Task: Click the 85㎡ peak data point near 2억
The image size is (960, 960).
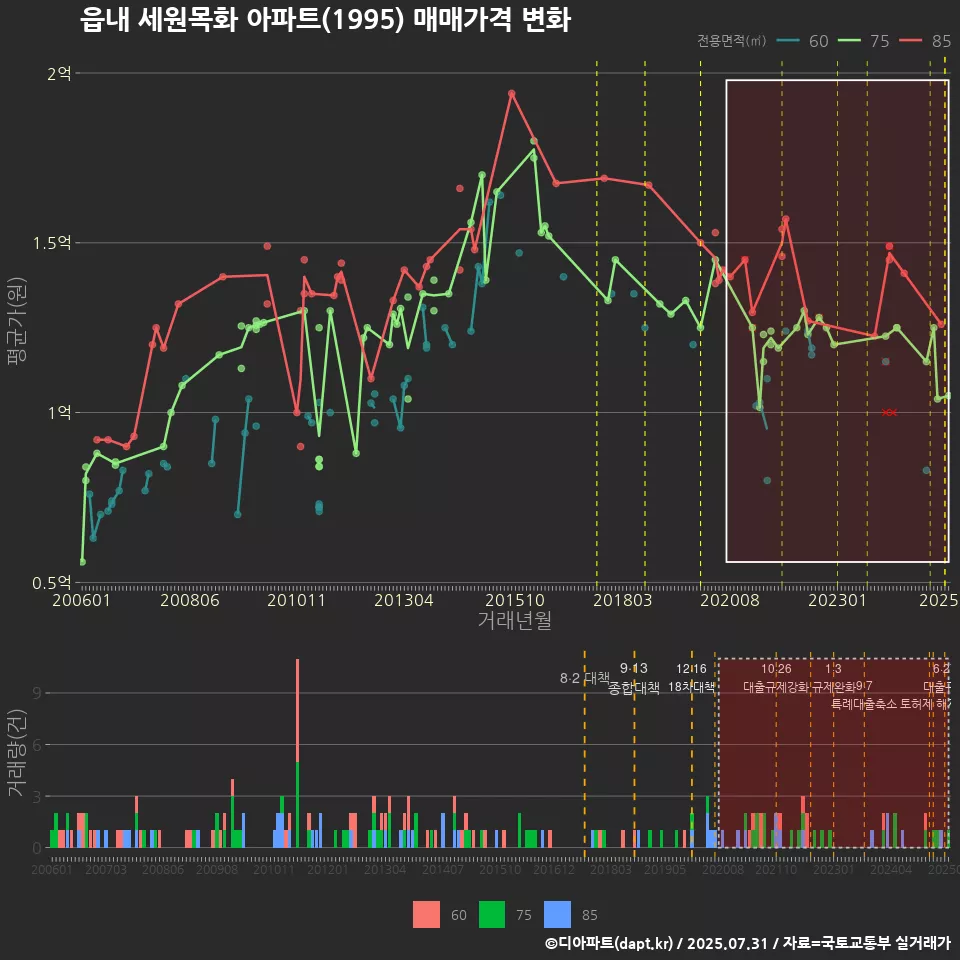Action: (x=512, y=94)
